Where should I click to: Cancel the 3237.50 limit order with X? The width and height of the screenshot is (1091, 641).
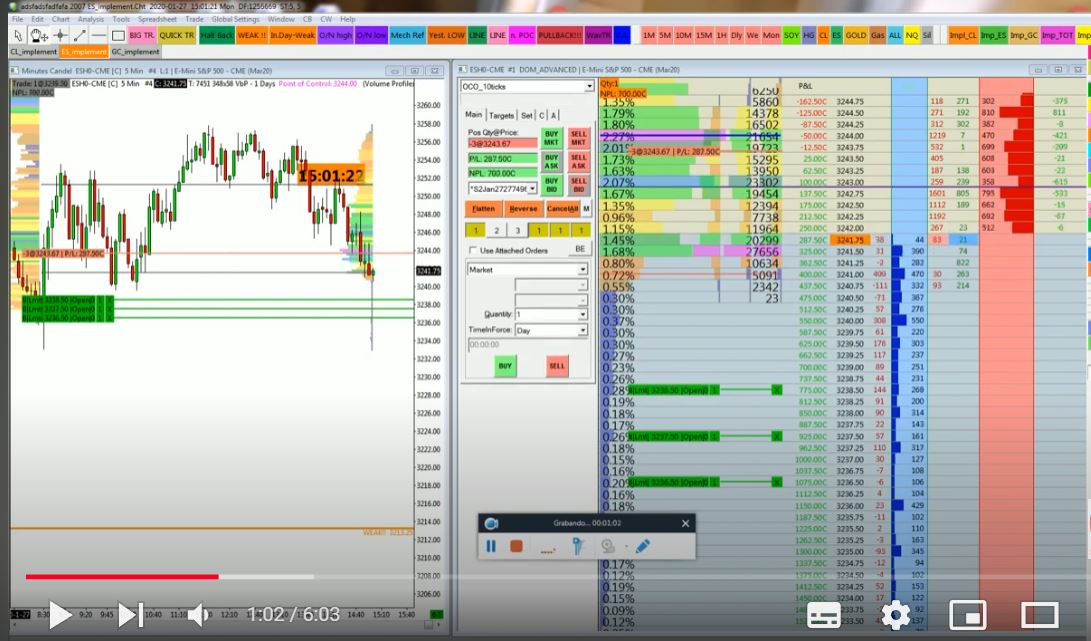click(777, 436)
